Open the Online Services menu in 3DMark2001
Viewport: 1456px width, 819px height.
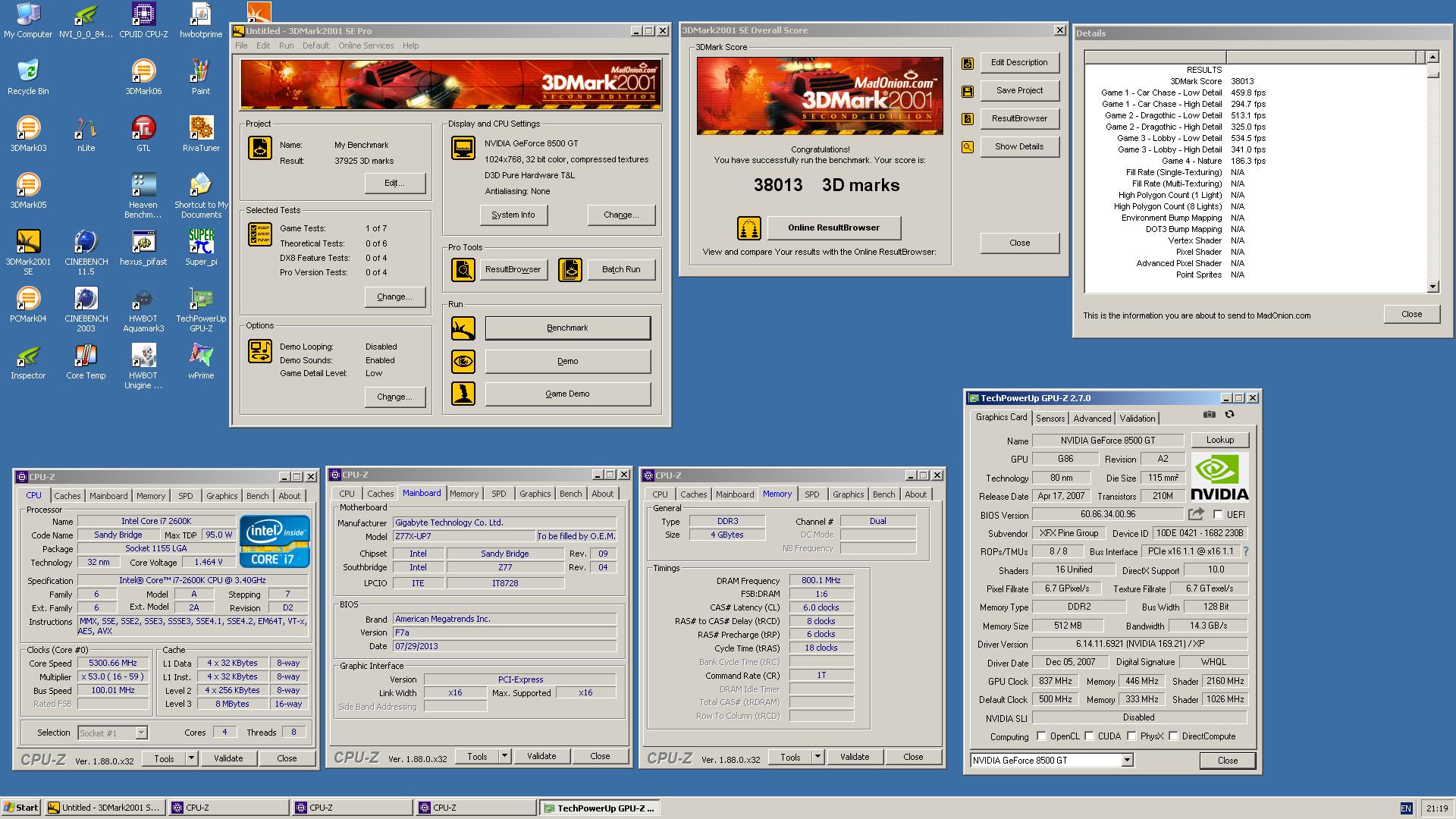(366, 45)
